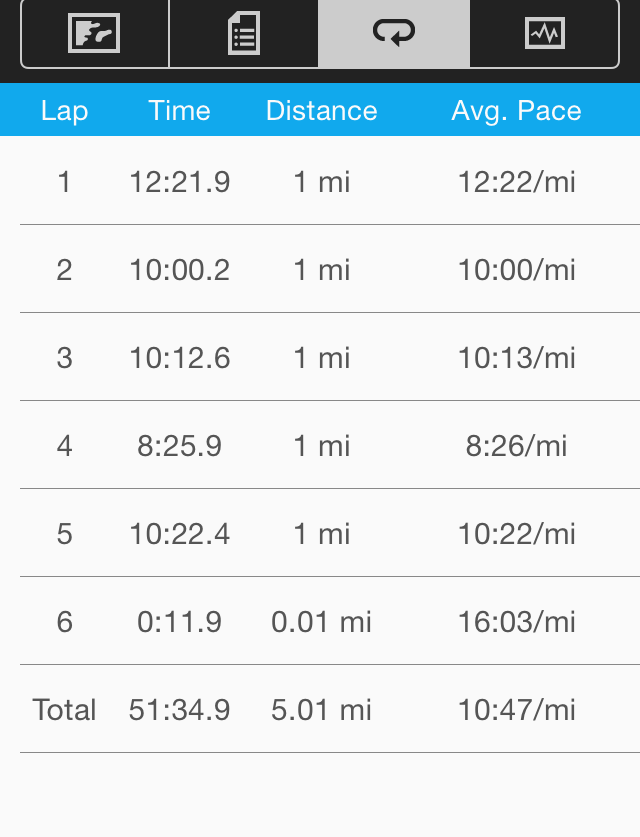Open the charts graph tab

544,34
